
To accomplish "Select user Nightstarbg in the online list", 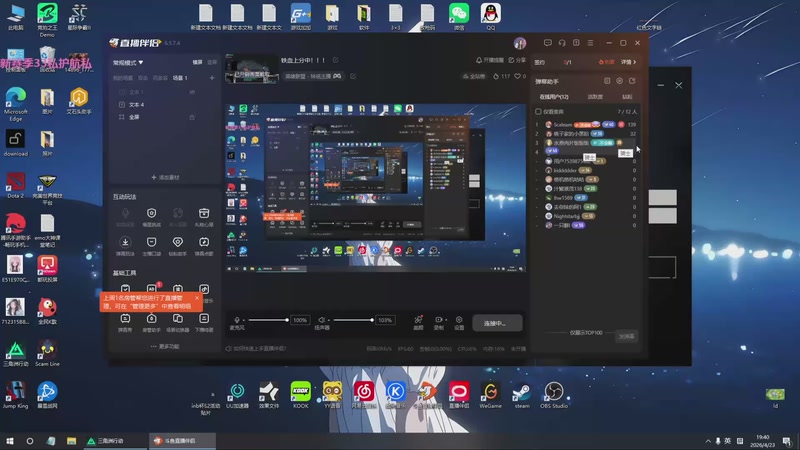I will (x=585, y=216).
